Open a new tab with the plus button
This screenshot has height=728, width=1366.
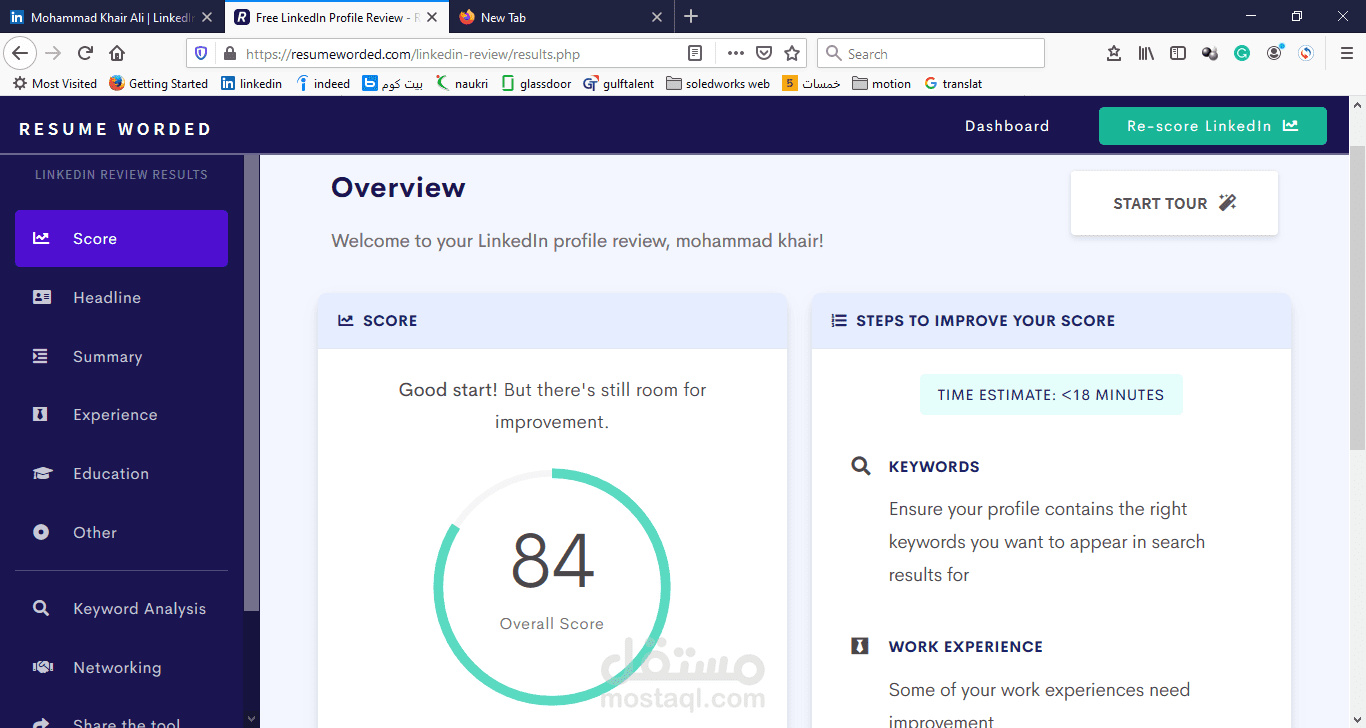coord(691,16)
